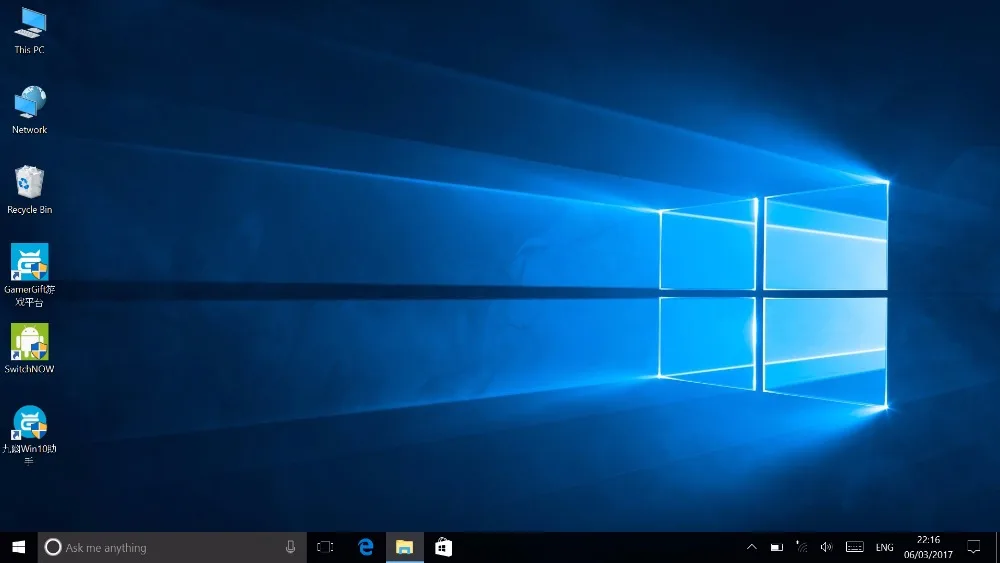
Task: Click the Cortana circle icon
Action: [53, 547]
